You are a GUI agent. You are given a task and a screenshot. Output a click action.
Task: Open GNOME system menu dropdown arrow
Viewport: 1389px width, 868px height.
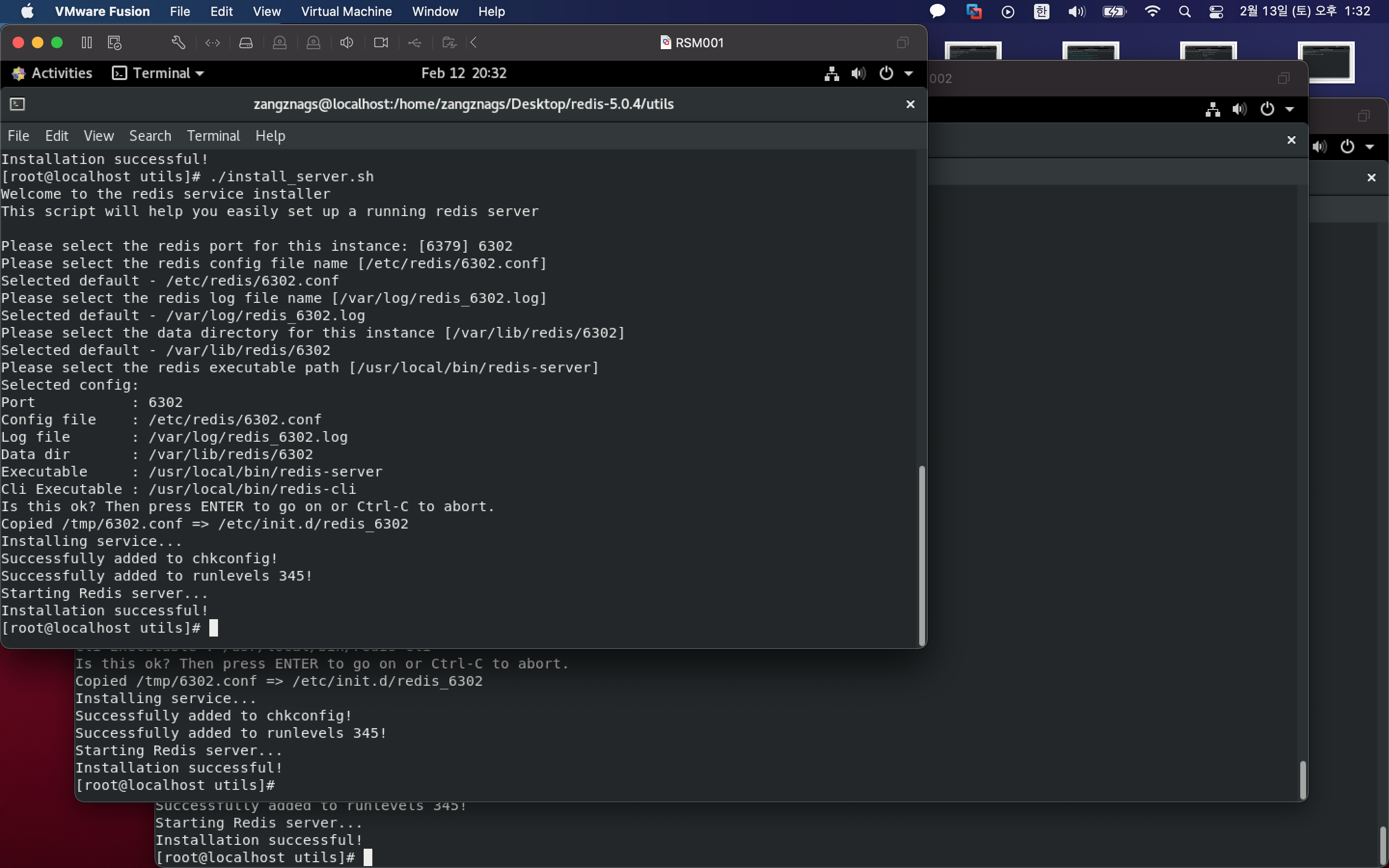[909, 73]
